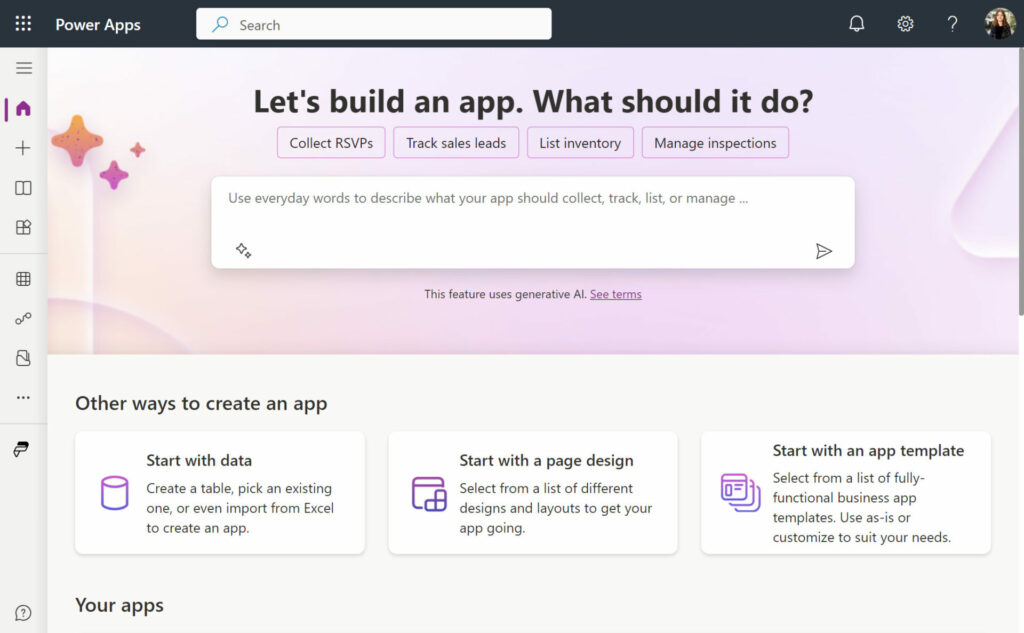Image resolution: width=1024 pixels, height=633 pixels.
Task: Open the Flows icon in sidebar
Action: (24, 319)
